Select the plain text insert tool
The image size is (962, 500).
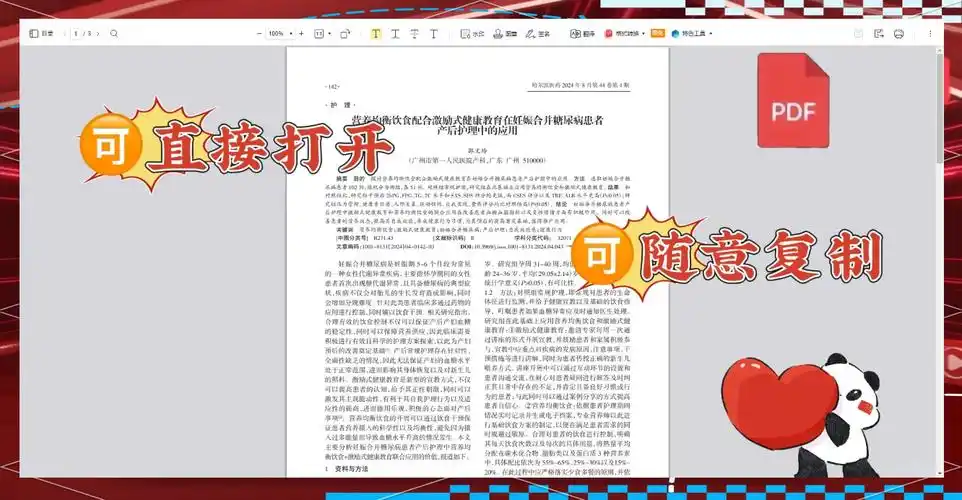[x=434, y=34]
